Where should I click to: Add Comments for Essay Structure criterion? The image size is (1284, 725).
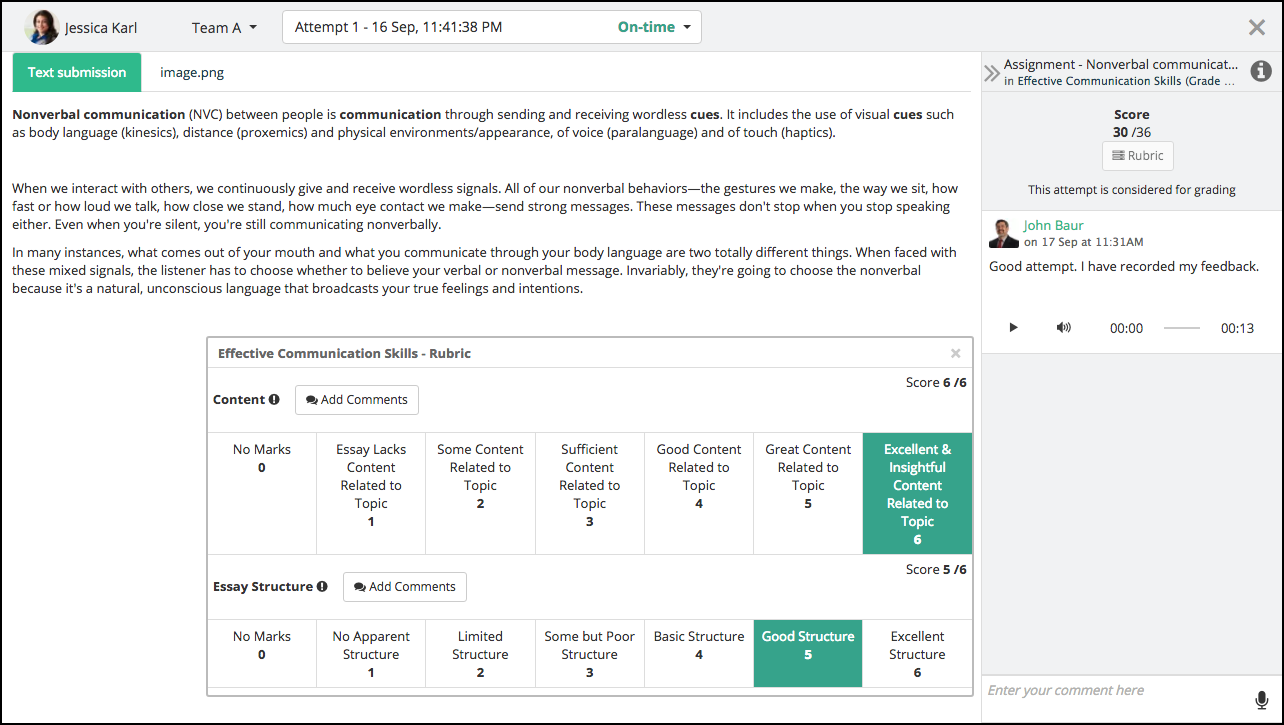coord(405,587)
